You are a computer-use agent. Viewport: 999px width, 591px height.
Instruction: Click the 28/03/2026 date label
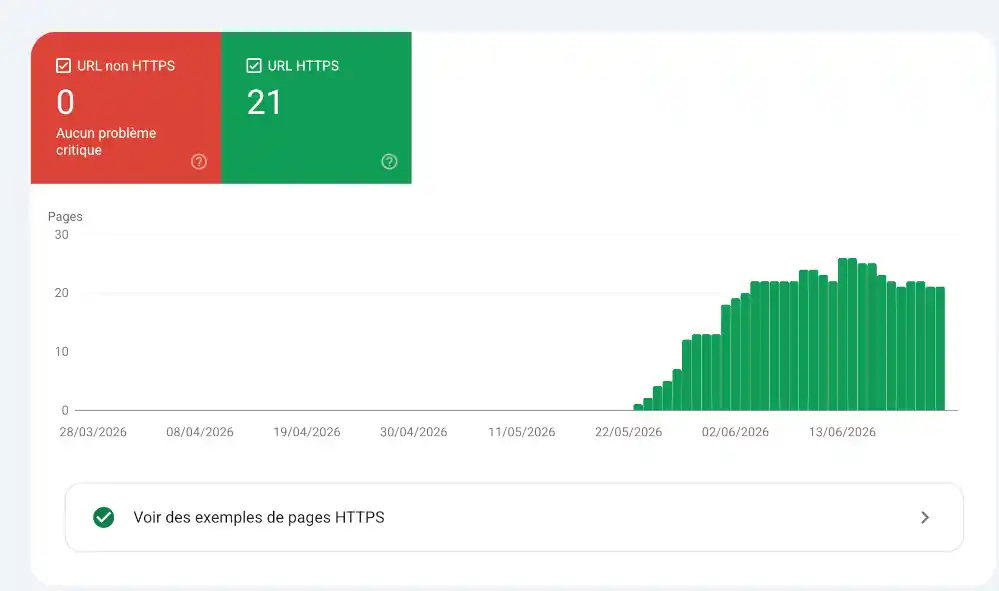coord(93,432)
